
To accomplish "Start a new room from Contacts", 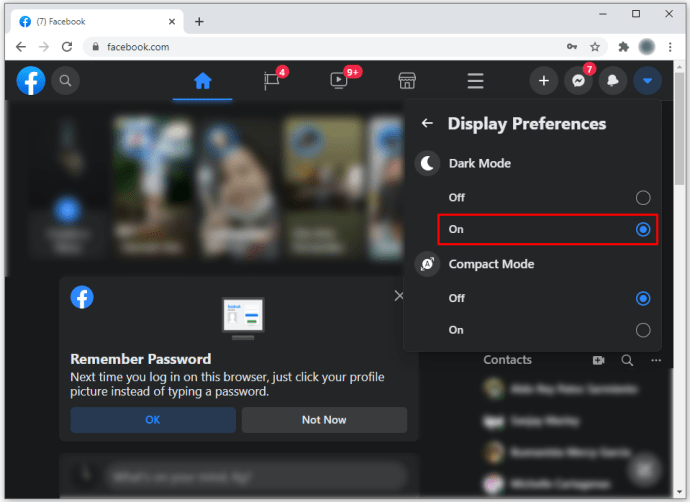I will click(x=598, y=360).
